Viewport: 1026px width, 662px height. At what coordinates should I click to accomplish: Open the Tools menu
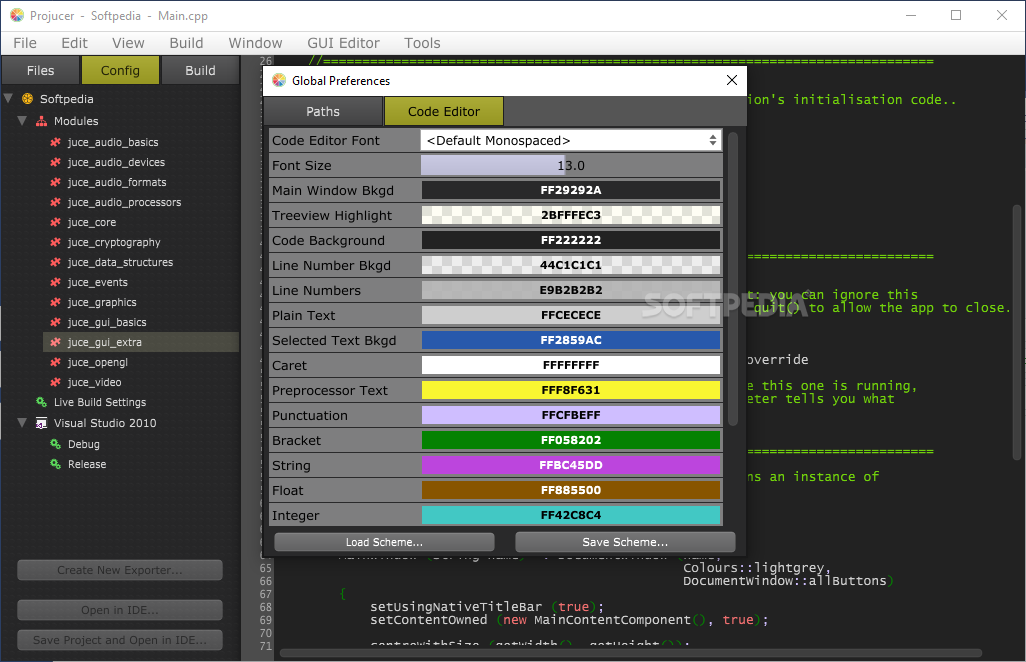click(x=422, y=43)
